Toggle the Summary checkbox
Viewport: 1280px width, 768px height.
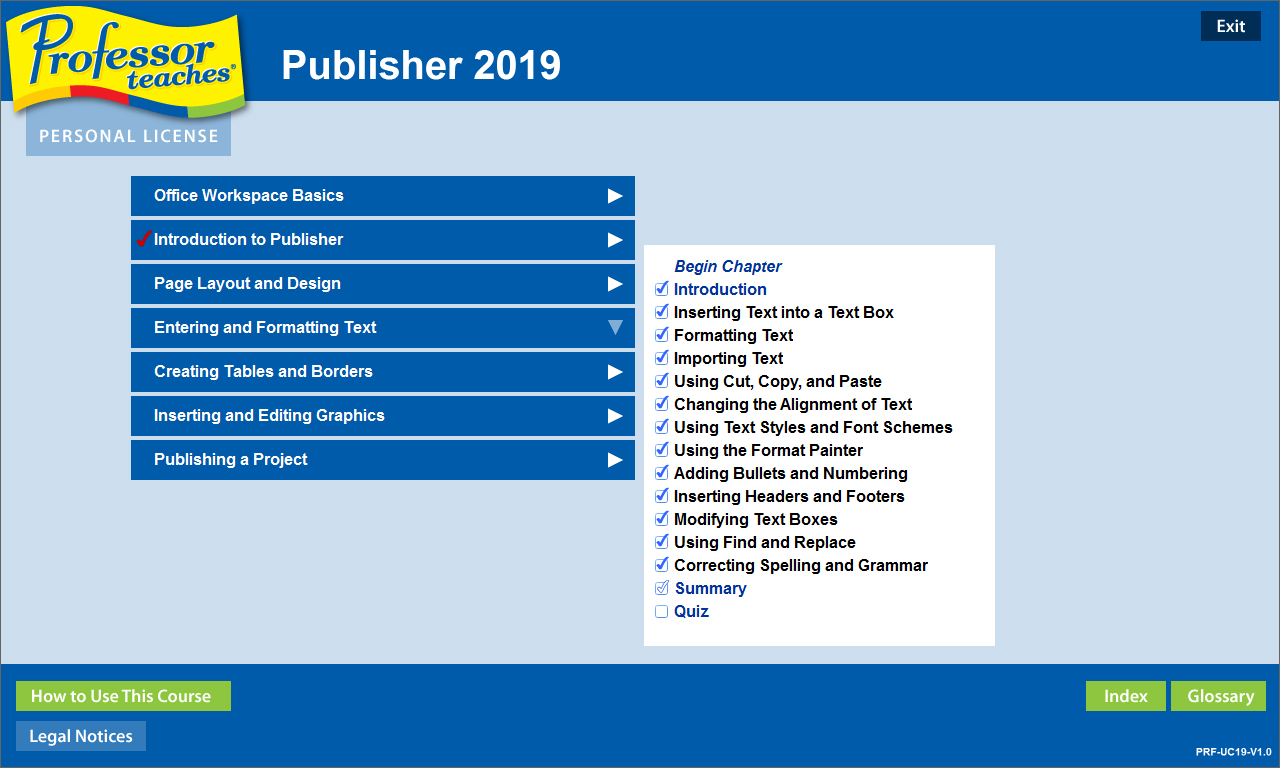point(661,588)
